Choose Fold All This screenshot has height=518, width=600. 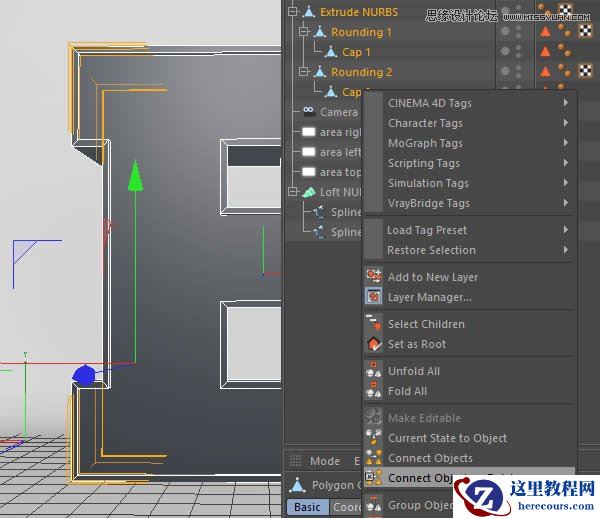(469, 391)
